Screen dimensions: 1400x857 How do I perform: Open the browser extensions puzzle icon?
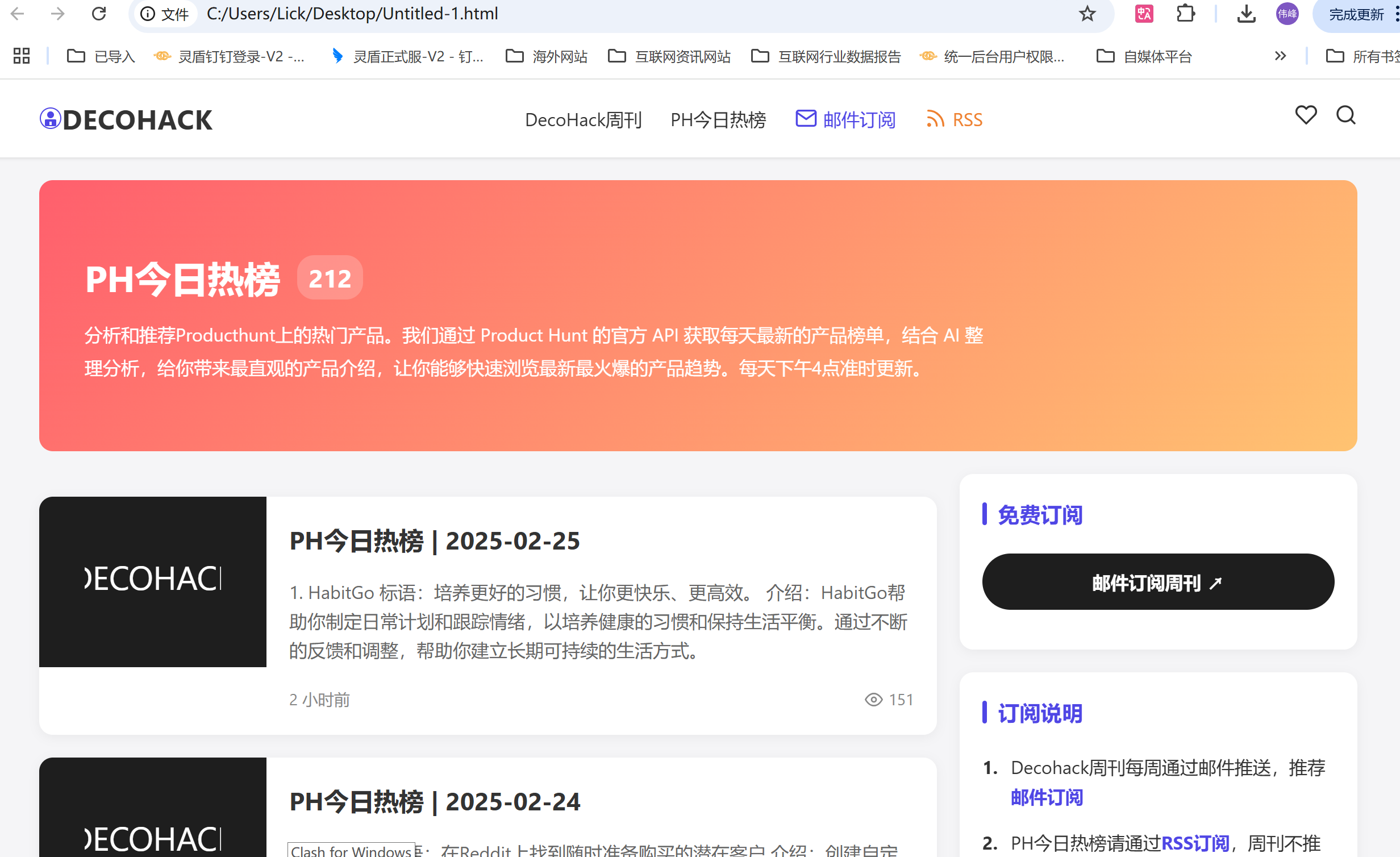coord(1185,14)
